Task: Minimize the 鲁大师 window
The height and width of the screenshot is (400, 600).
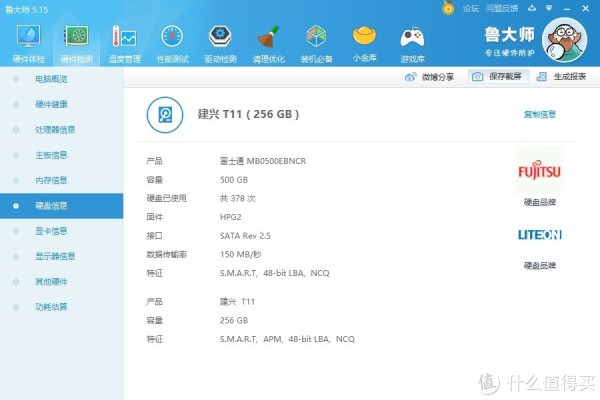Action: point(567,8)
